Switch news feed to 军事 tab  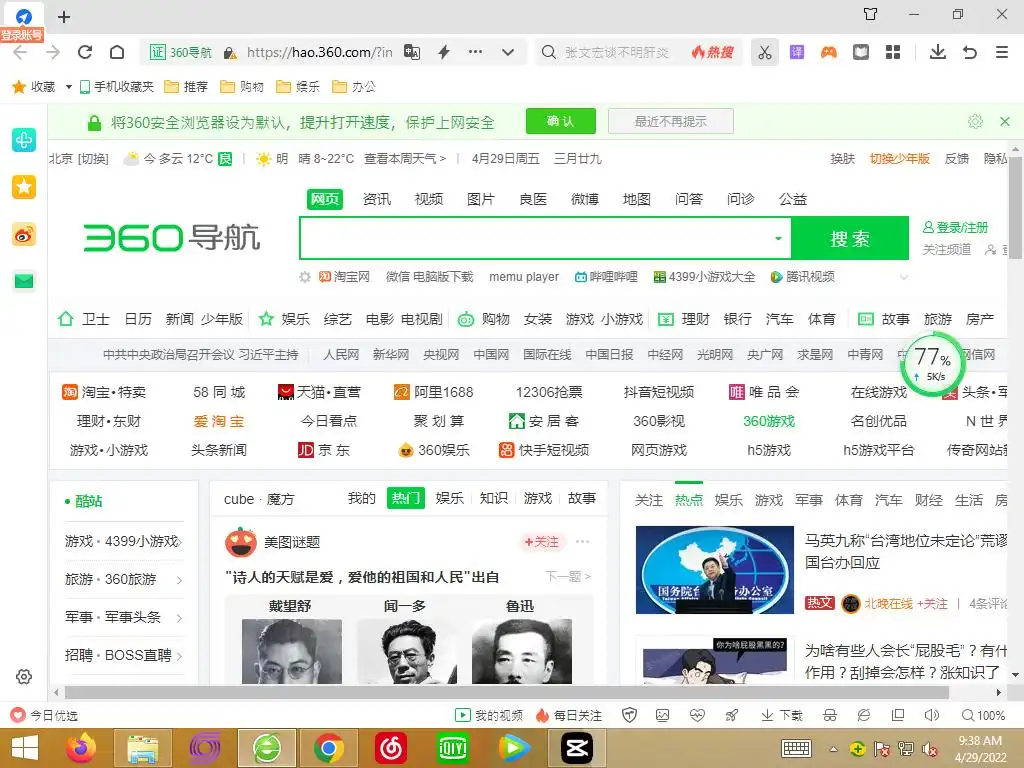pyautogui.click(x=808, y=500)
